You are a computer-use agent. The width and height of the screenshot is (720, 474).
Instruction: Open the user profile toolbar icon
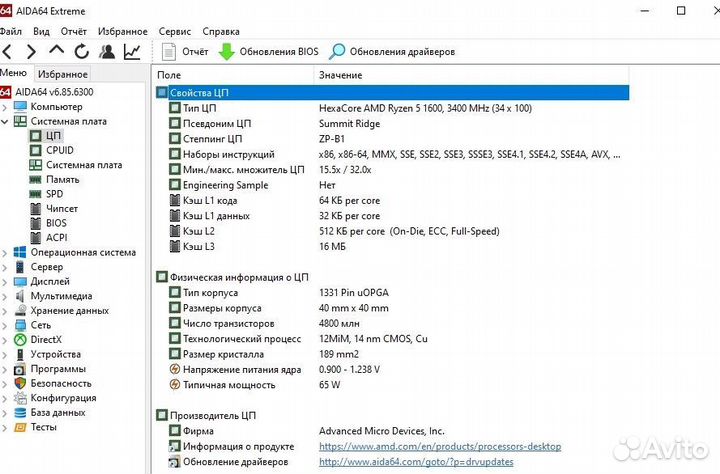pyautogui.click(x=107, y=51)
